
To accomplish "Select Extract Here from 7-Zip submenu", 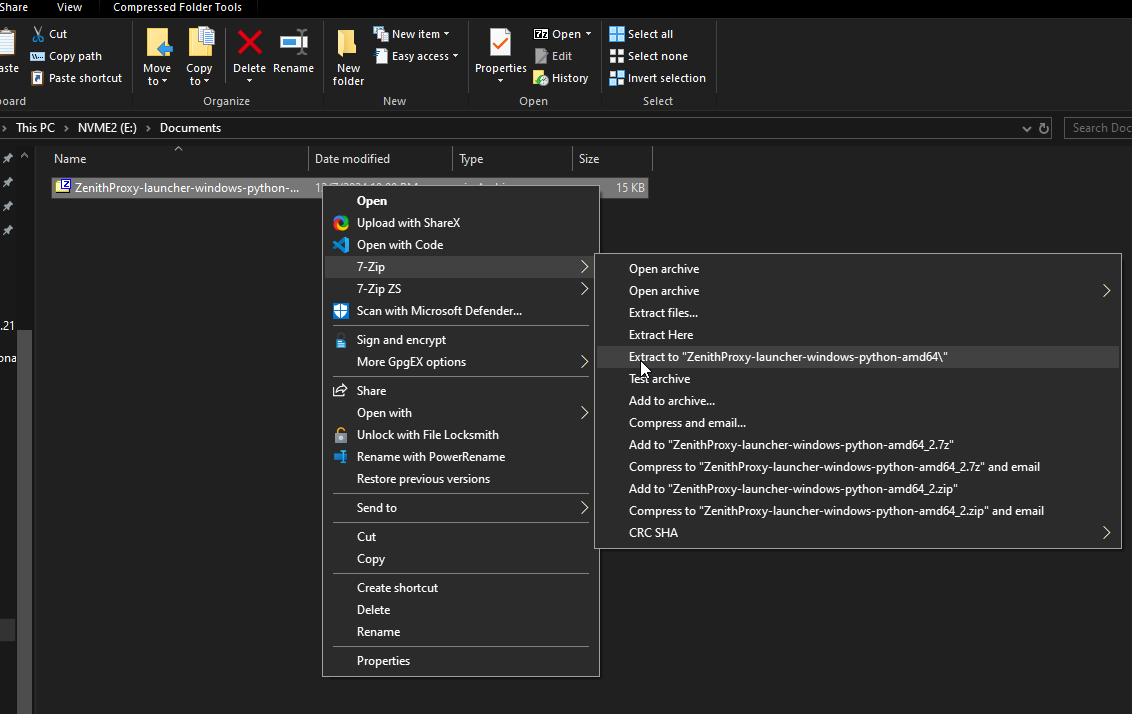I will pyautogui.click(x=660, y=335).
